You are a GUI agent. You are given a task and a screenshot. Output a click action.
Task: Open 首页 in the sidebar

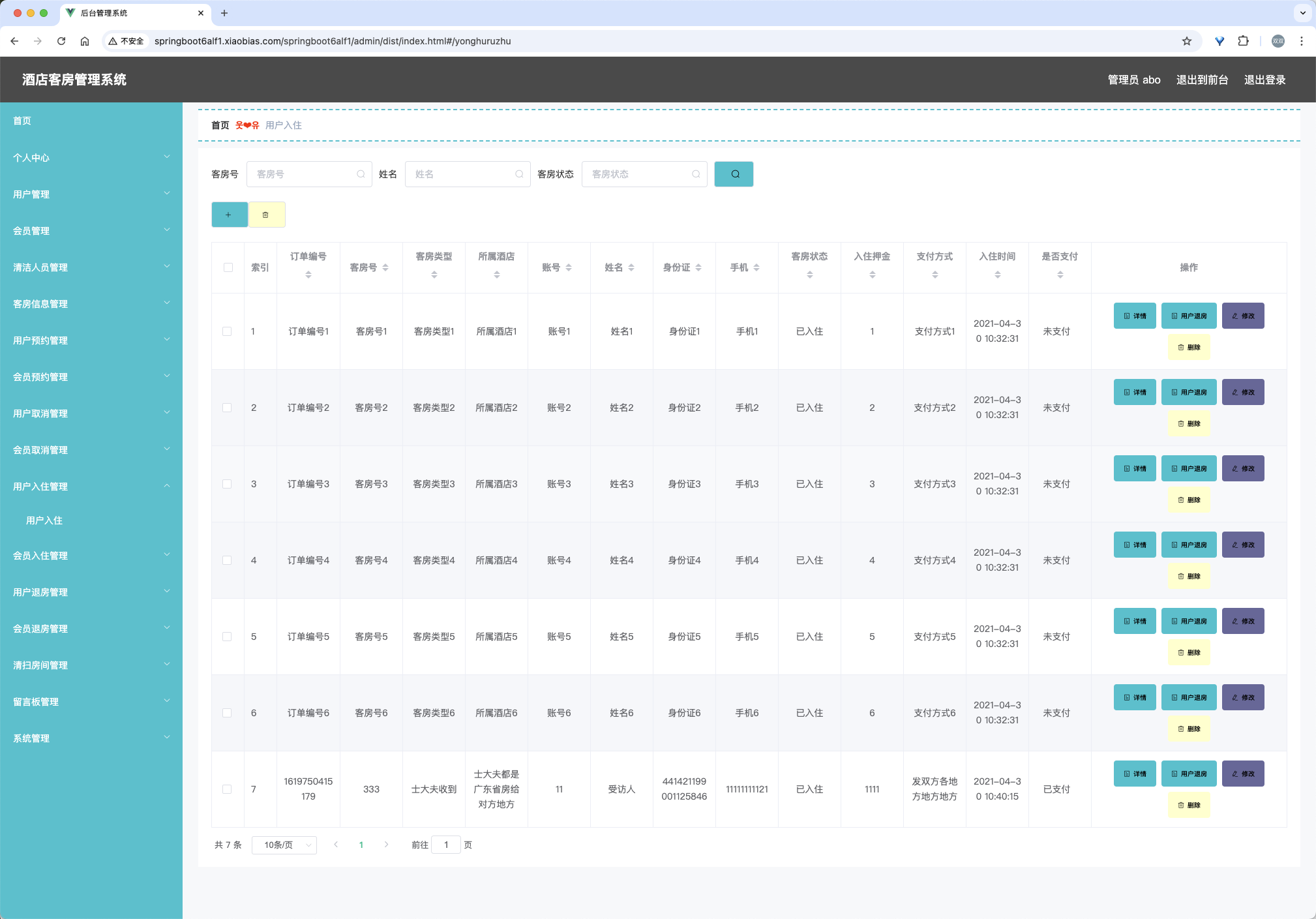click(22, 121)
